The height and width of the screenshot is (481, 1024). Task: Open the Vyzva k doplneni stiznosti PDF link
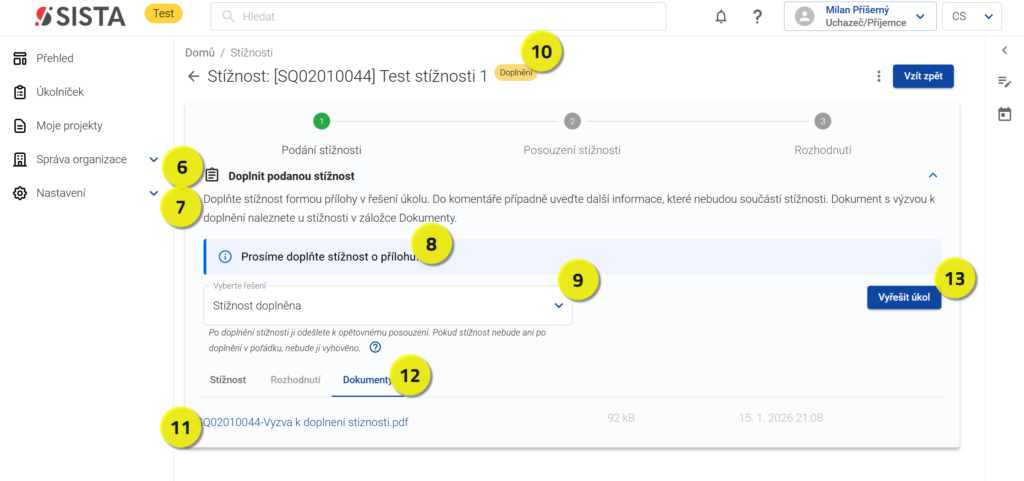coord(306,422)
